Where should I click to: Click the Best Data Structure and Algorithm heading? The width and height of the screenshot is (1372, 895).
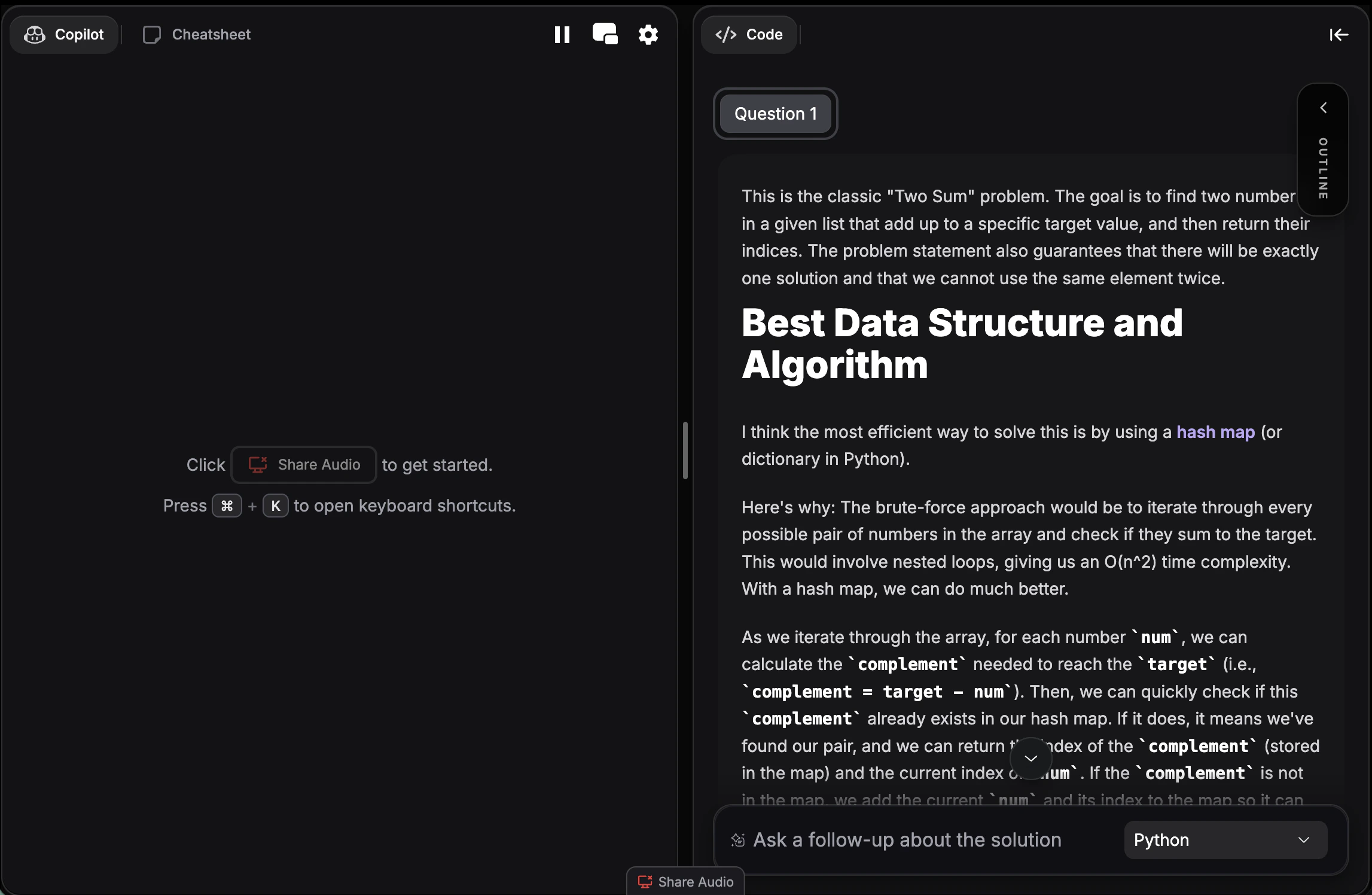point(962,343)
